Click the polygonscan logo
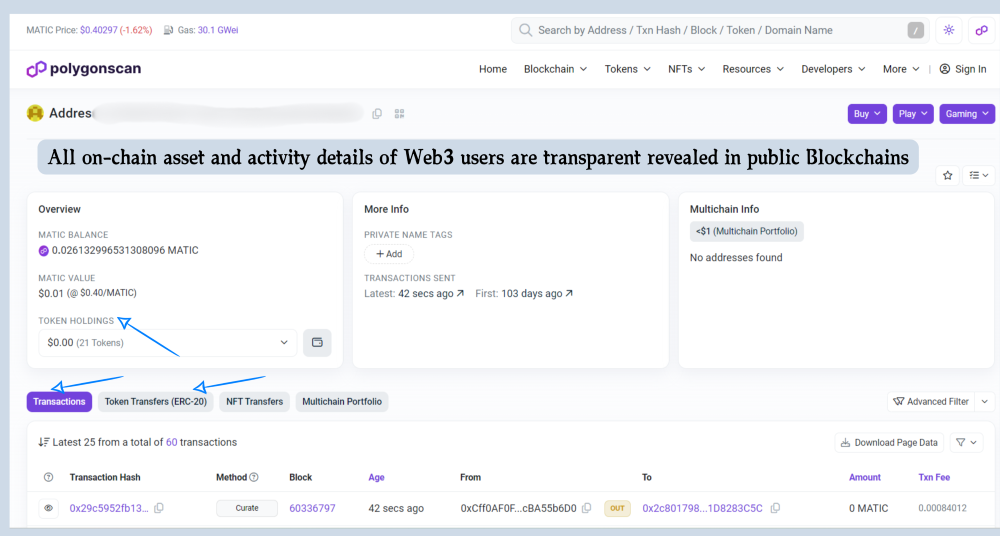Screen dimensions: 1000x536 [84, 69]
